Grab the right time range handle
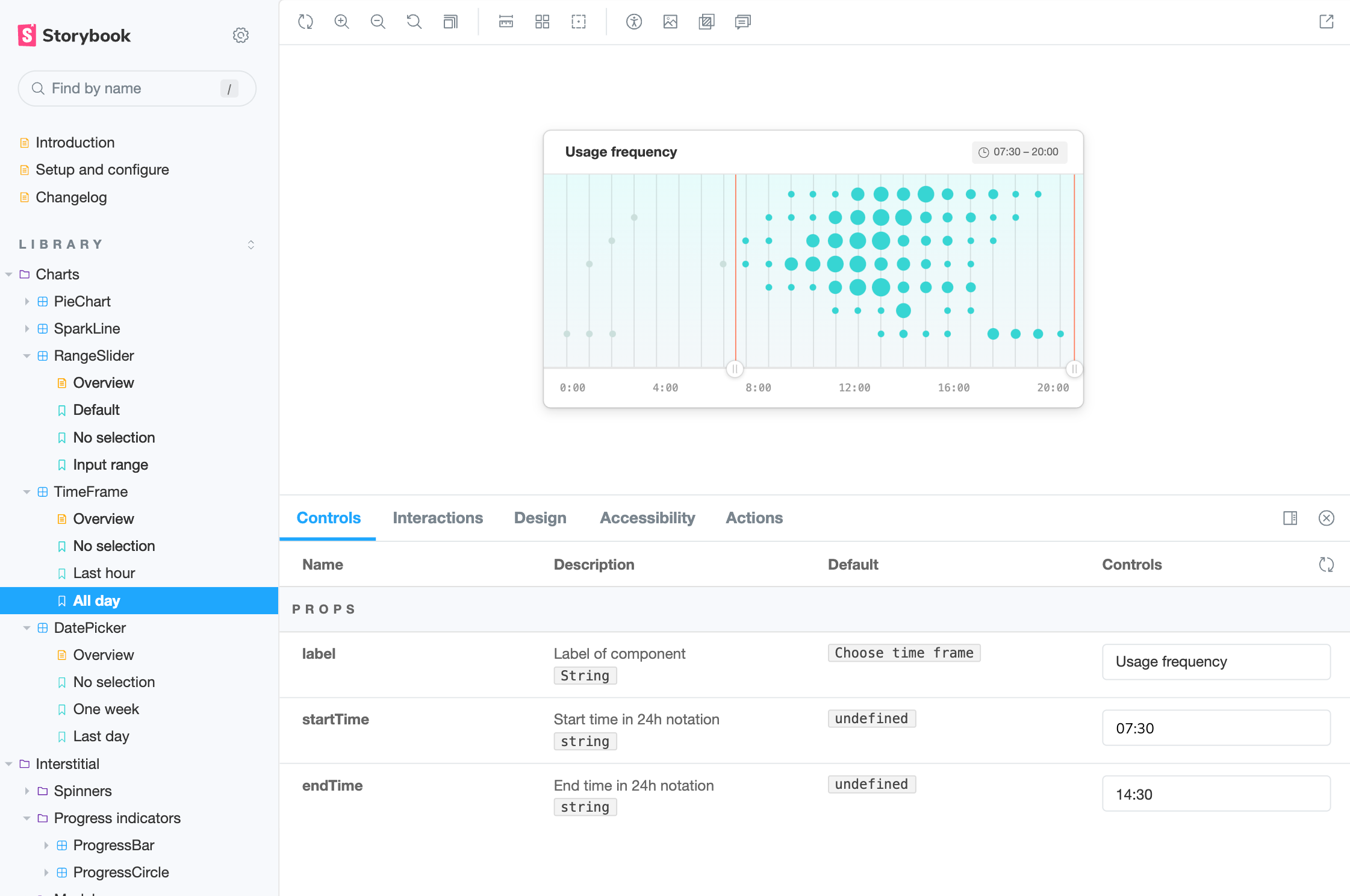 (x=1074, y=369)
